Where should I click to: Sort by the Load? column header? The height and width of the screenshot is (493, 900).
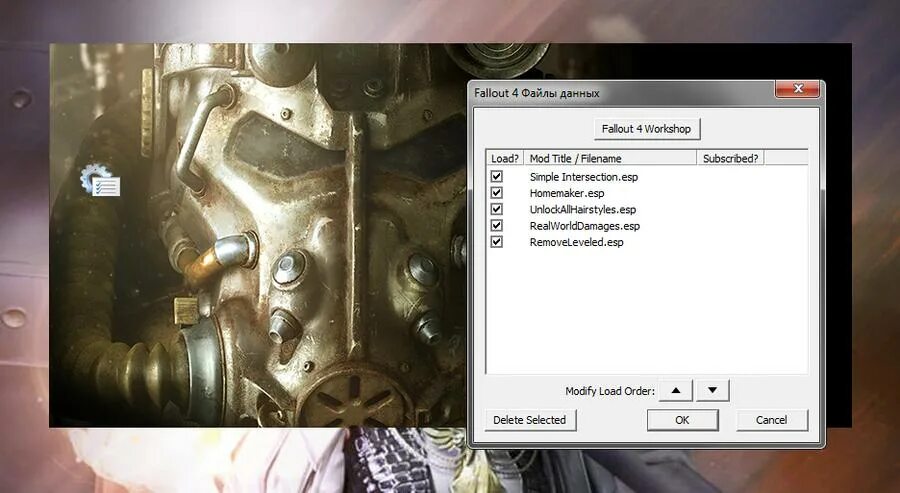[x=505, y=158]
